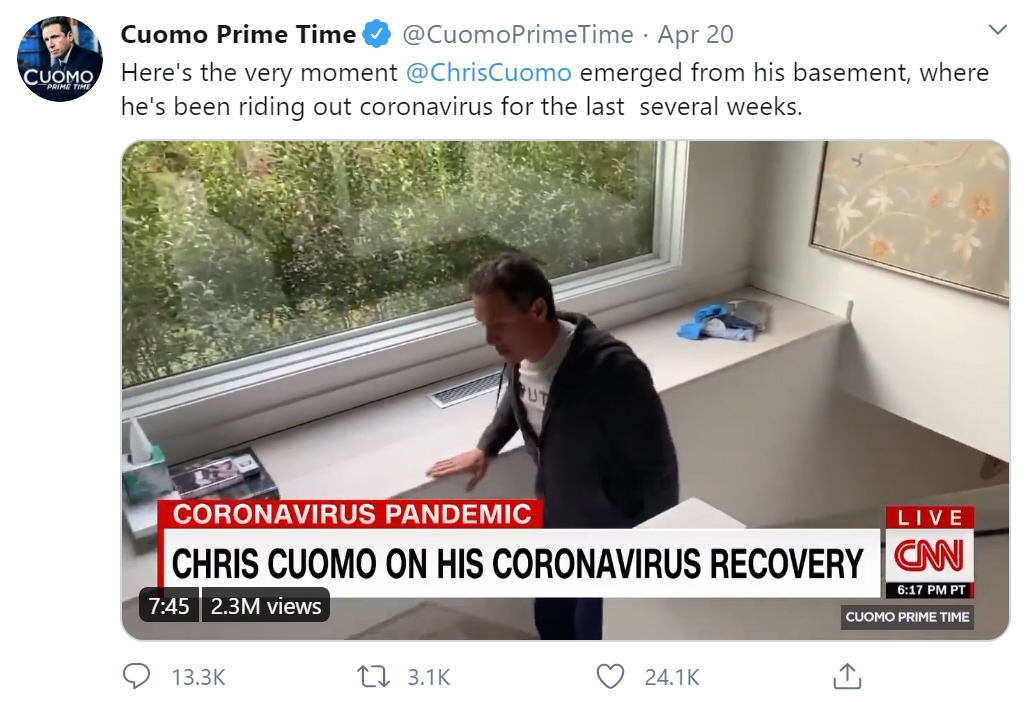1031x702 pixels.
Task: Click the 7:45 video duration badge
Action: coord(169,605)
